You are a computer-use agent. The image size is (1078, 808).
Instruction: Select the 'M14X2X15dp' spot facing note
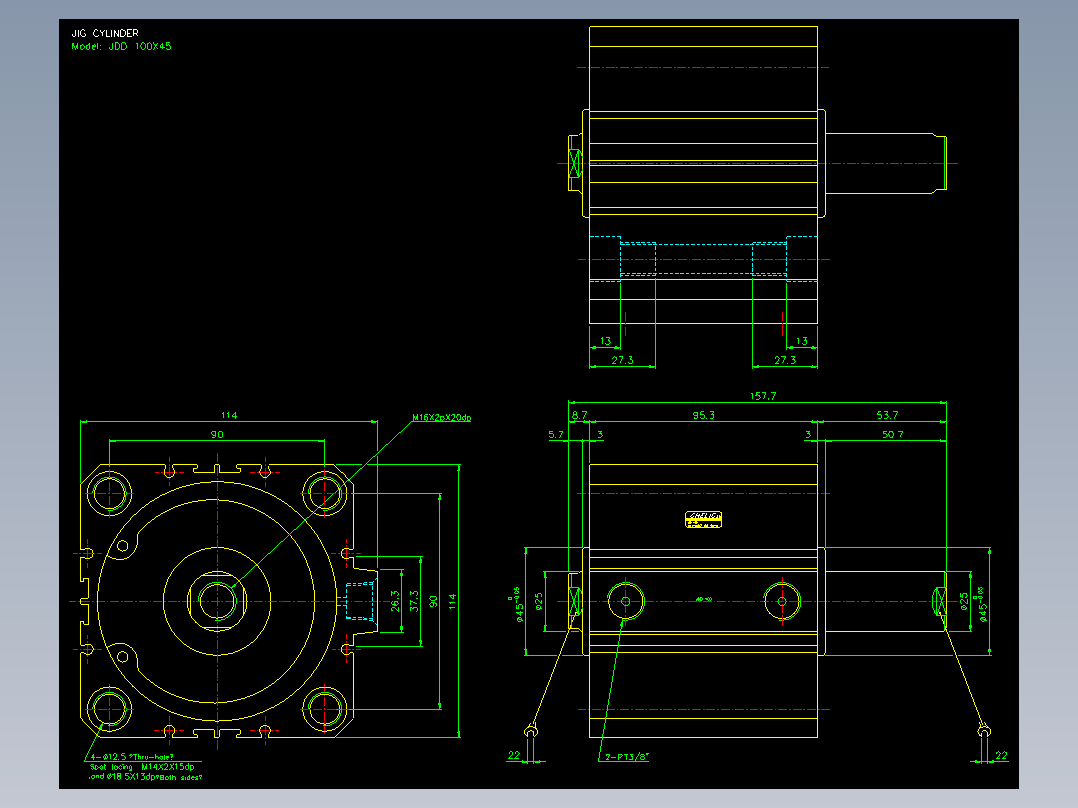pos(168,767)
